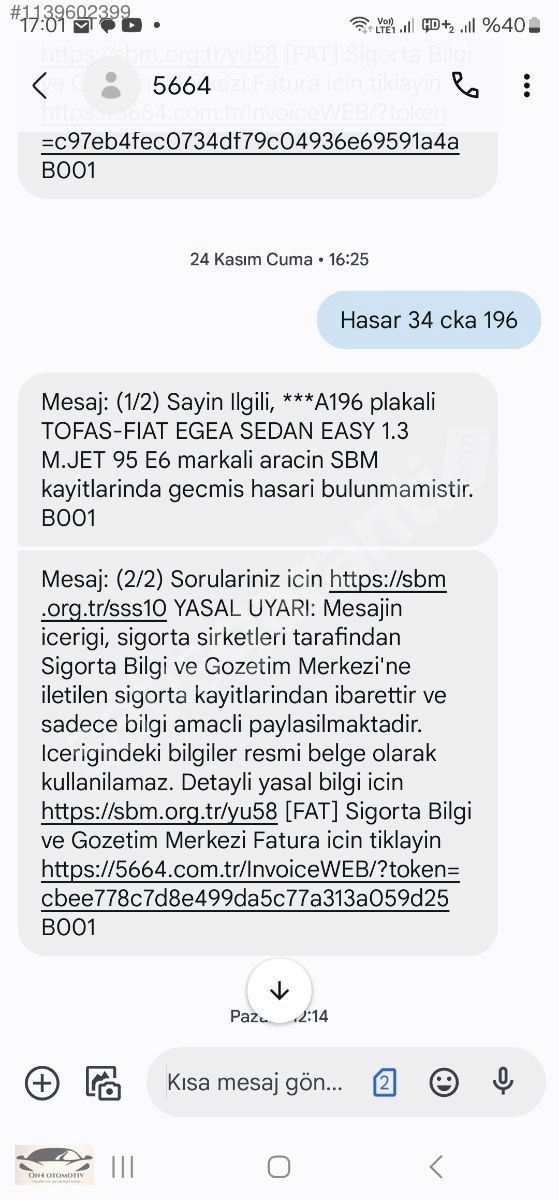Switch SIM with the SIM 2 icon

385,1082
